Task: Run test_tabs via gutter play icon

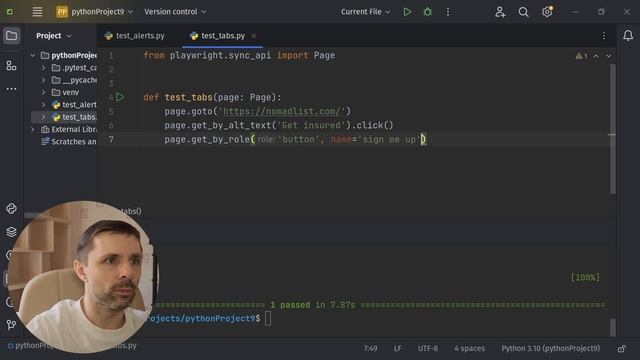Action: coord(120,97)
